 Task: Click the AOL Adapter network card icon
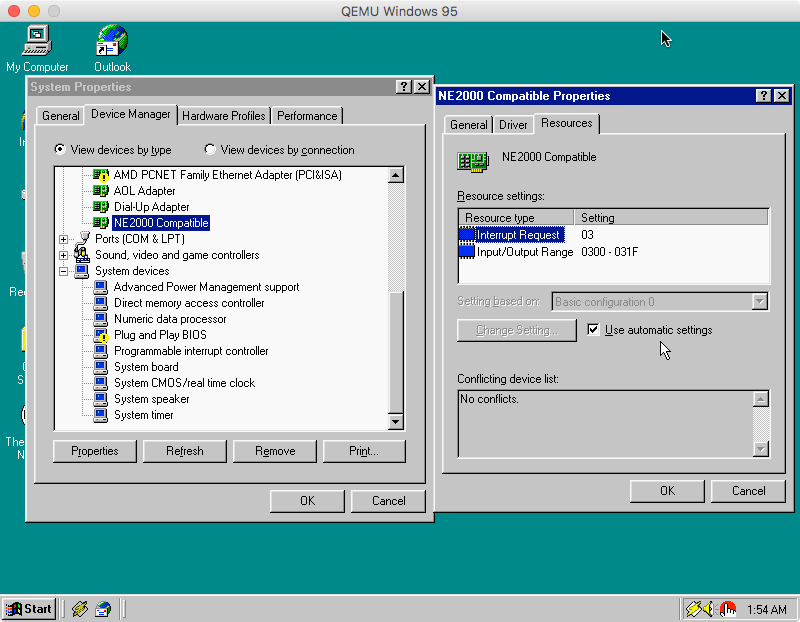(x=101, y=191)
